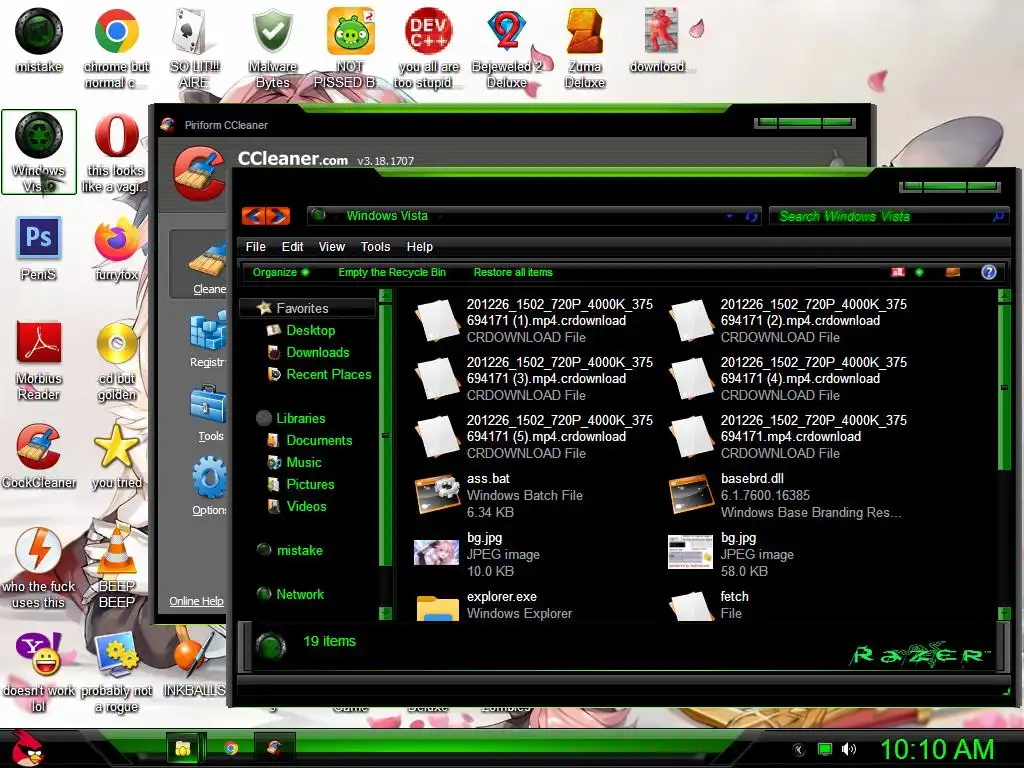The height and width of the screenshot is (768, 1024).
Task: Open the 'cd but golden' disc icon
Action: click(x=116, y=360)
